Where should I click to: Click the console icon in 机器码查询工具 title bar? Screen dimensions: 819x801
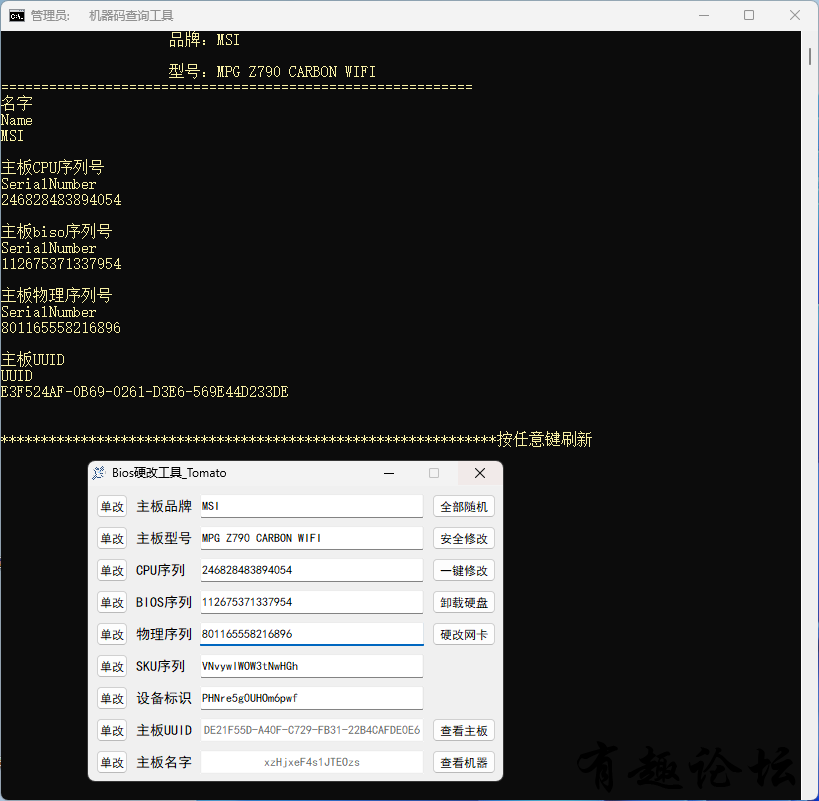point(17,16)
